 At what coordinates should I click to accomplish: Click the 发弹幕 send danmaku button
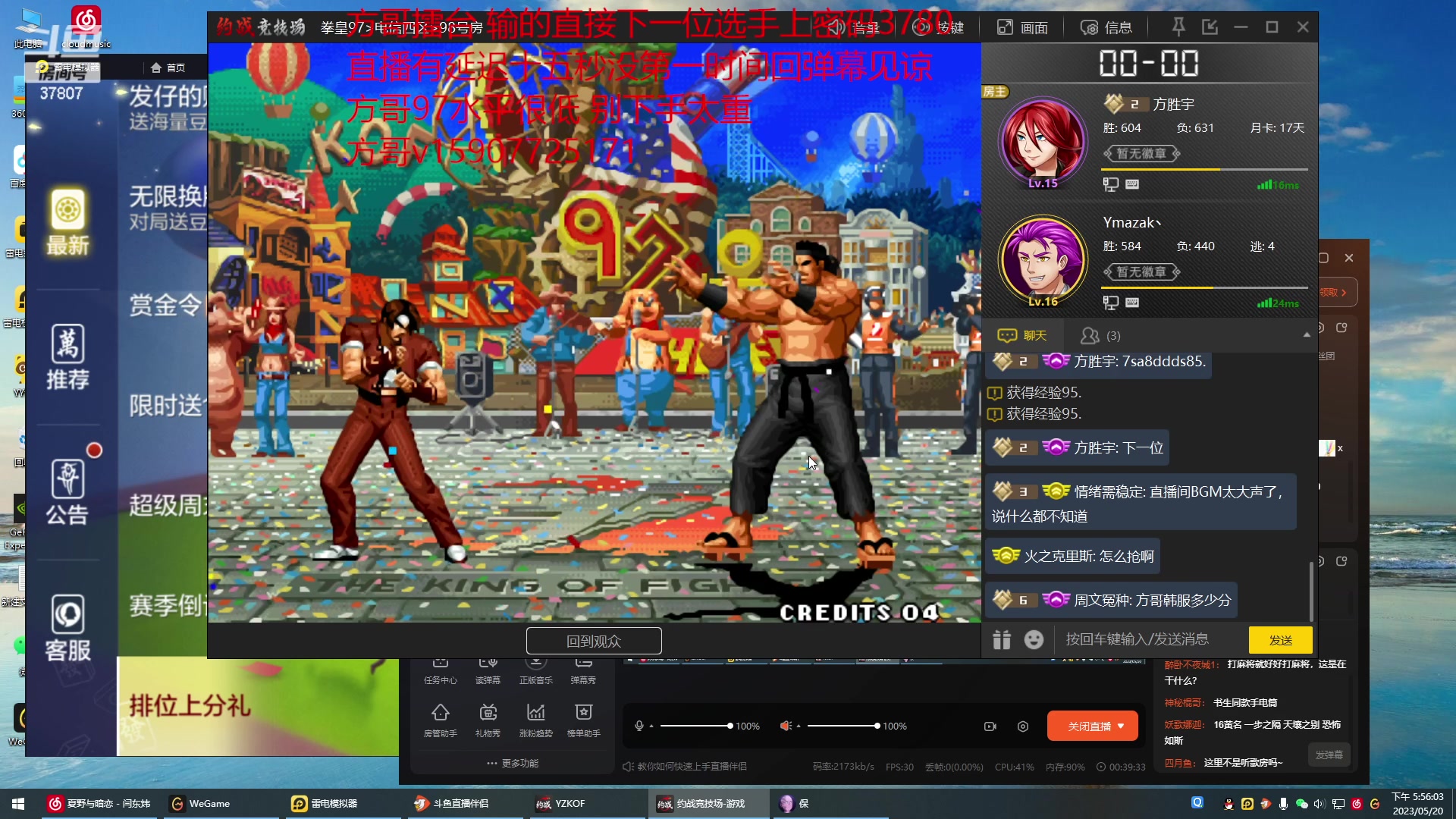pos(1329,755)
